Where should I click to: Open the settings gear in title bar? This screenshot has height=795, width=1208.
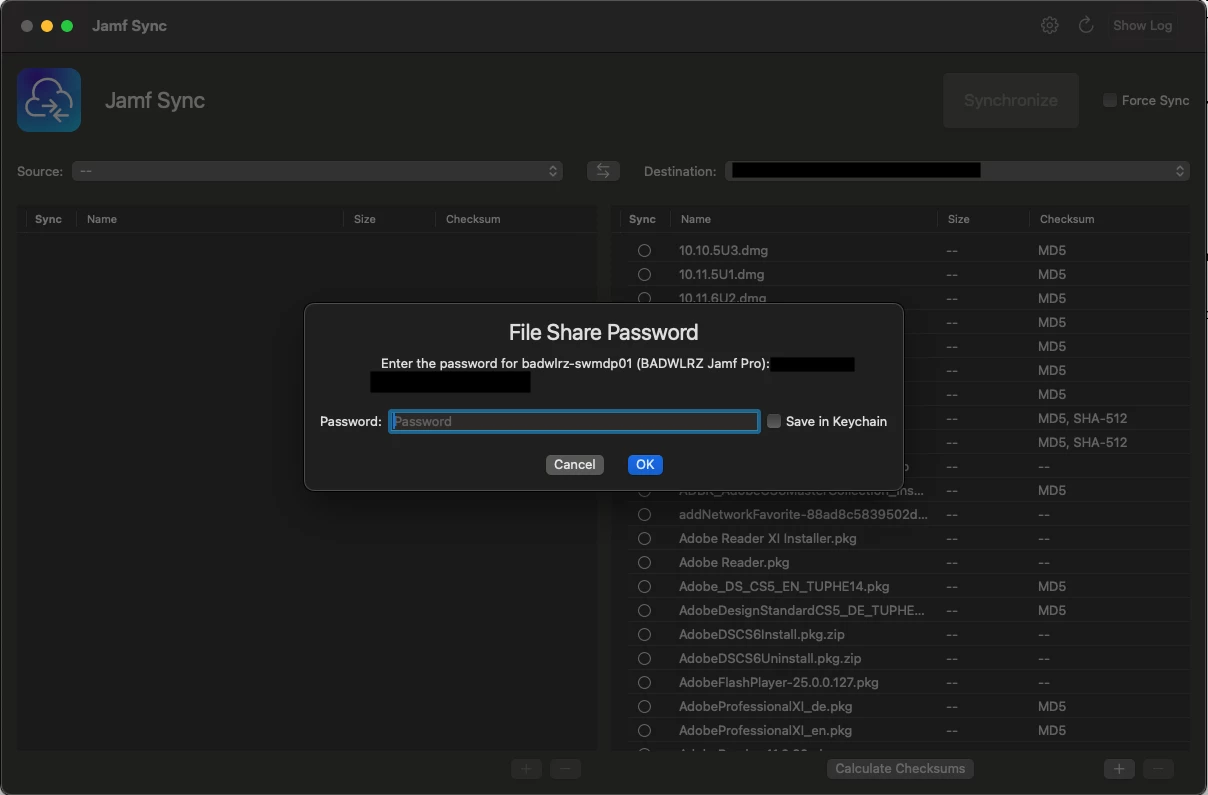(x=1049, y=25)
